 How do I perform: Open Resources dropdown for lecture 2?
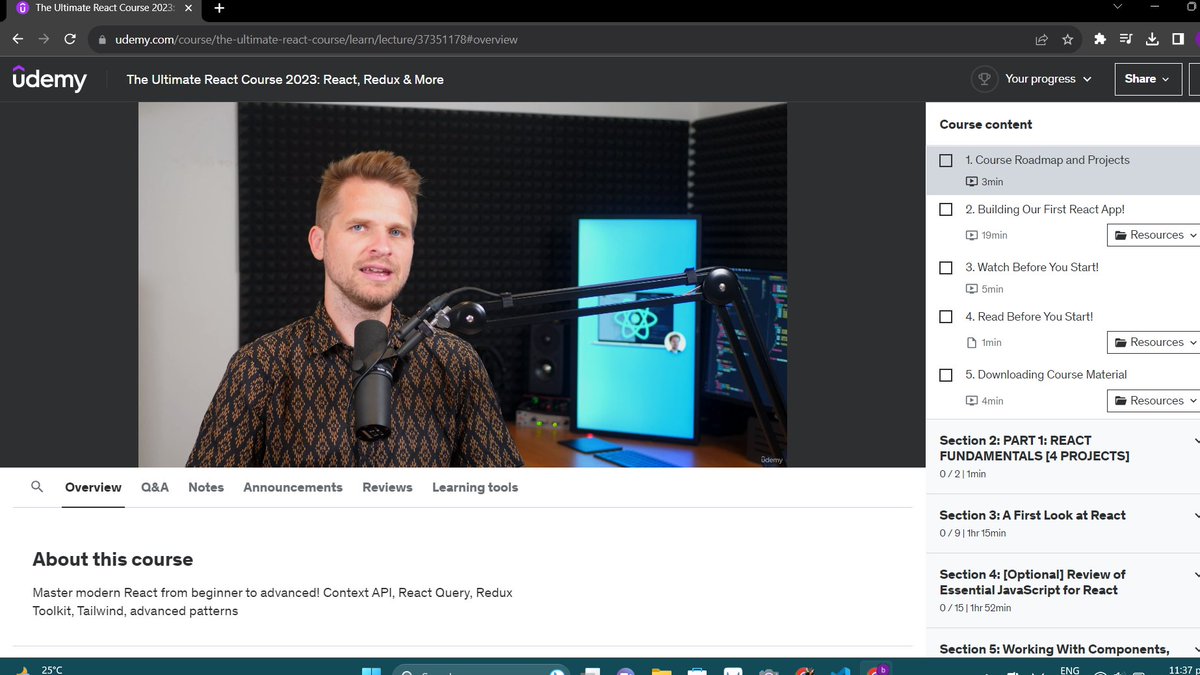[1154, 235]
